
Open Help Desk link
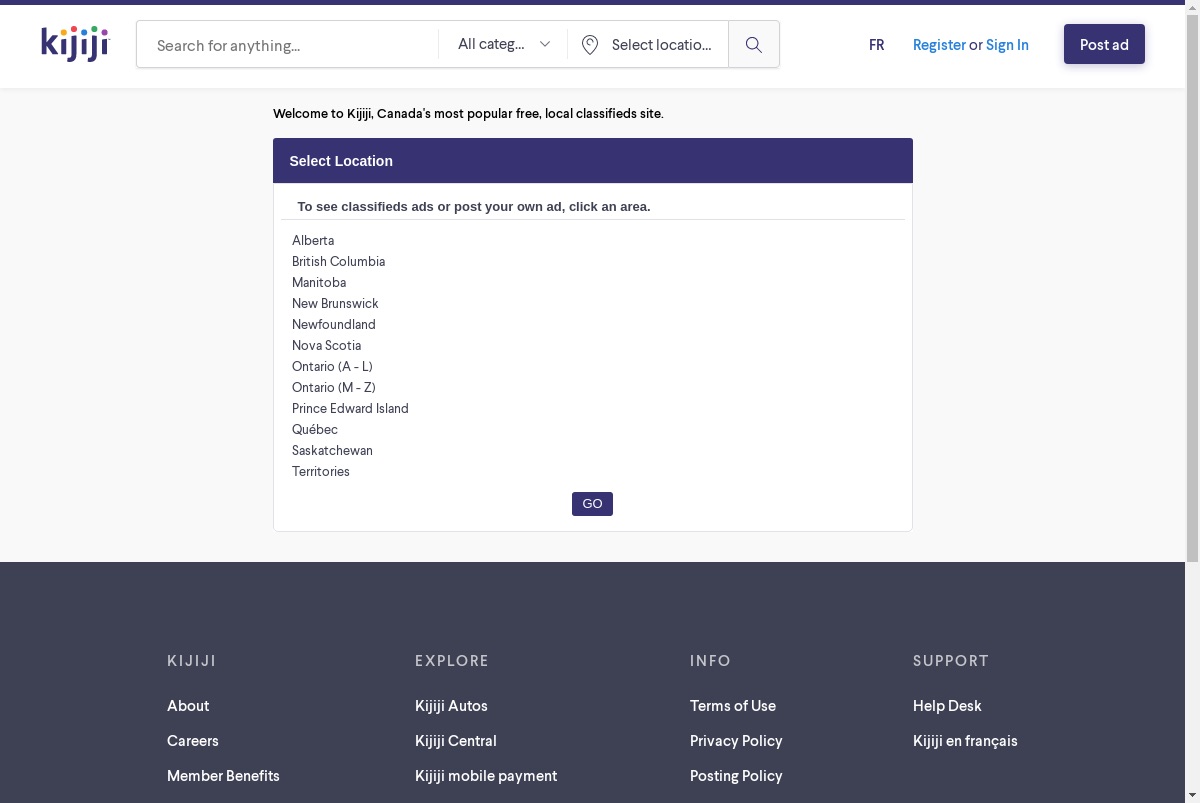click(947, 706)
